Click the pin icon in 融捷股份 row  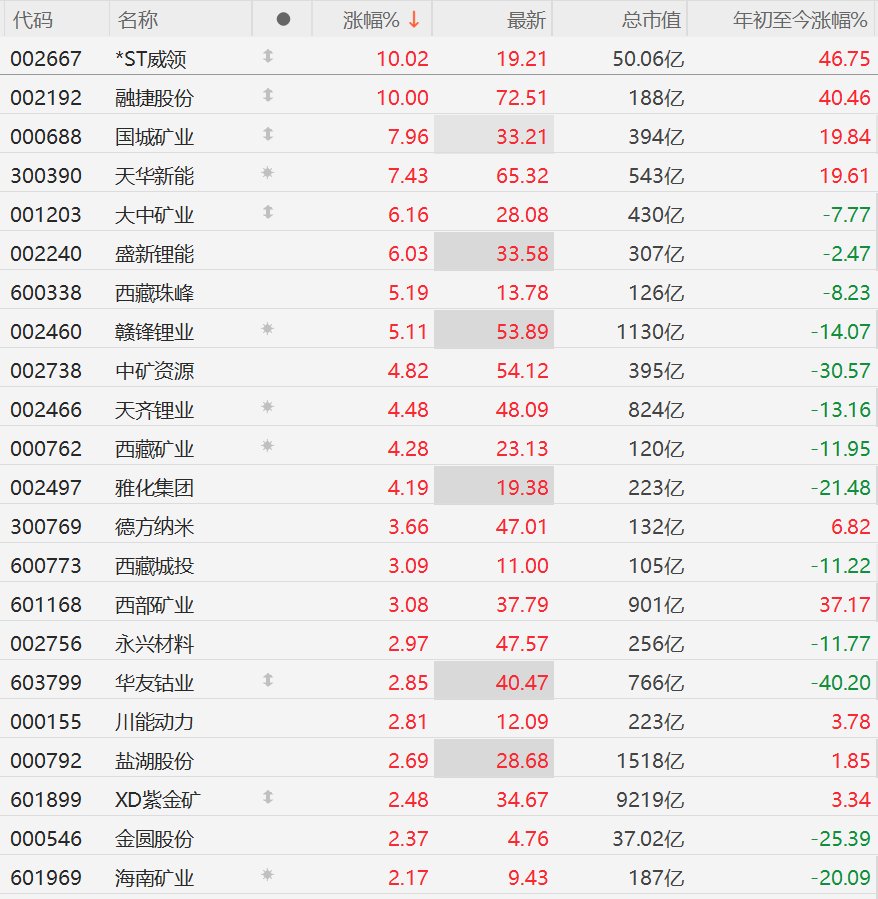[267, 95]
